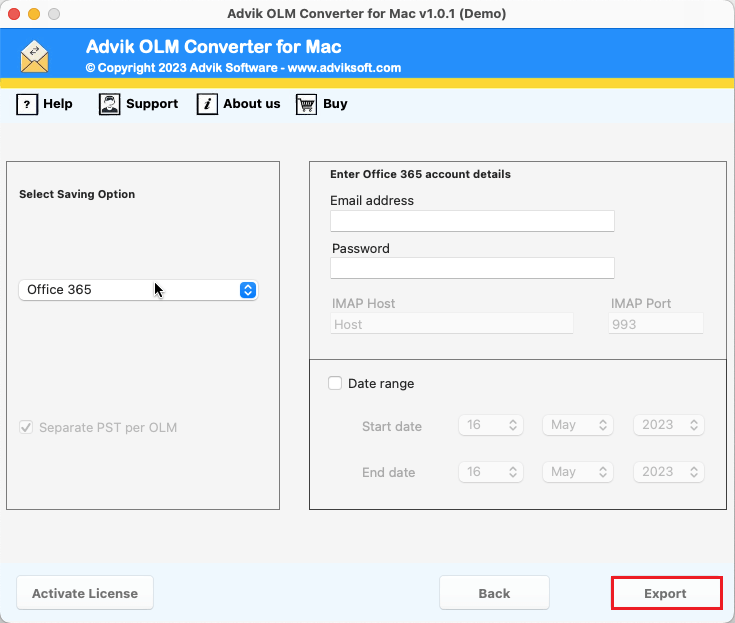Open the About us toolbar label

pyautogui.click(x=251, y=104)
